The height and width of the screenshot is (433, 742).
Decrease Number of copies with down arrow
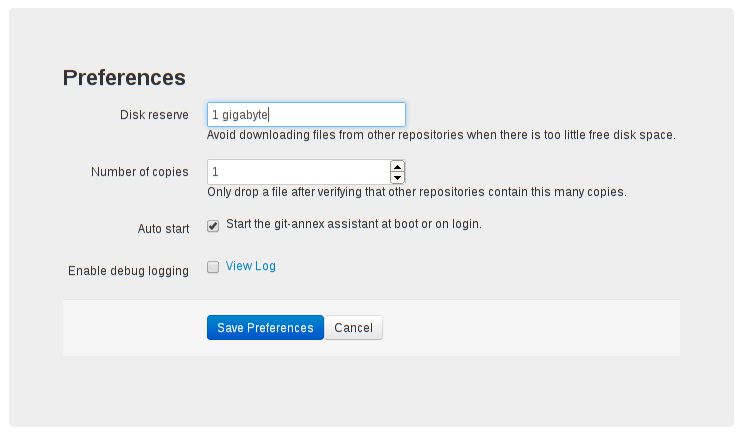pos(398,178)
